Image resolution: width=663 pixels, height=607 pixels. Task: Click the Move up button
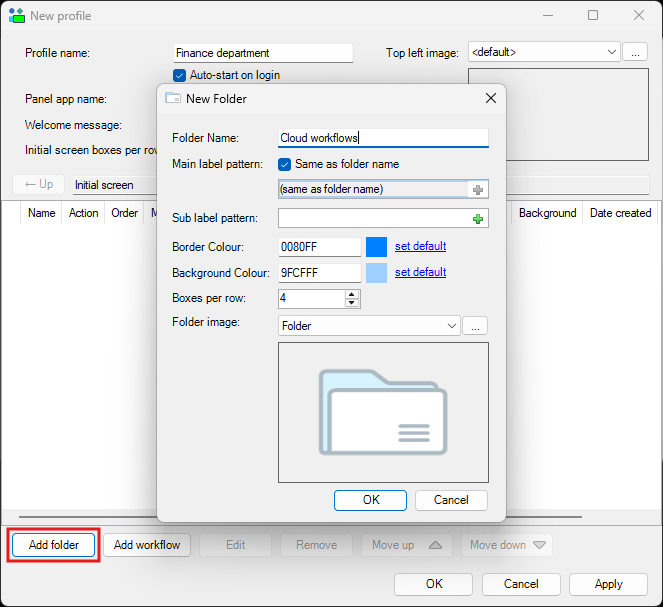(407, 545)
